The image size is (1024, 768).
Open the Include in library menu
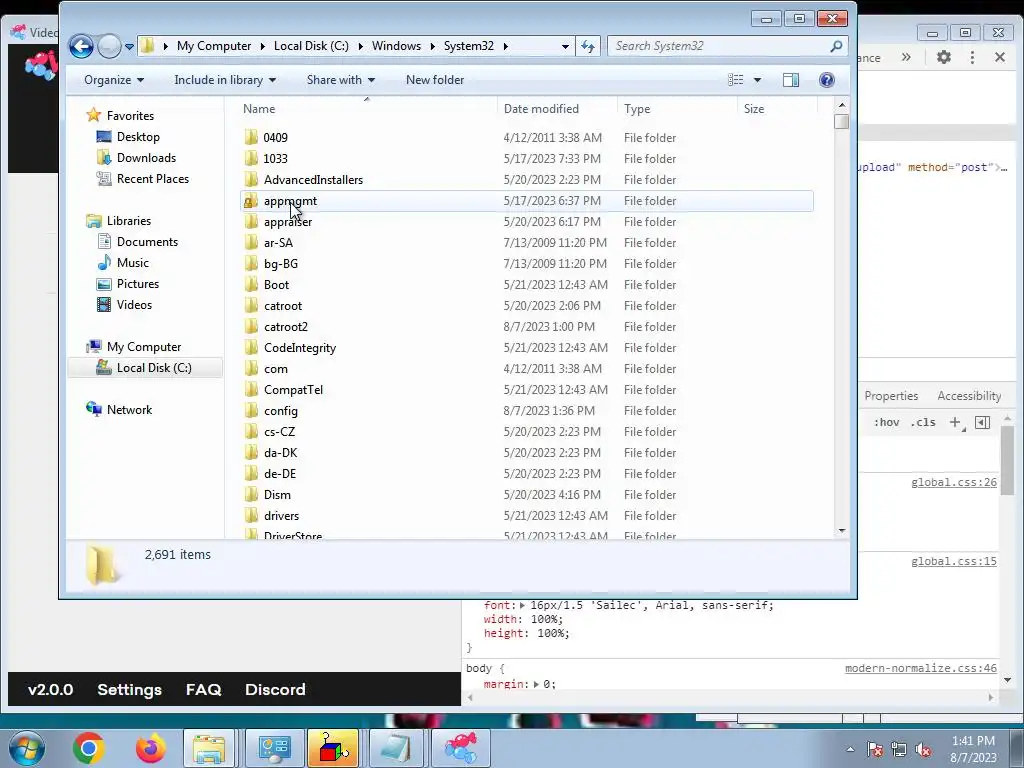tap(225, 80)
